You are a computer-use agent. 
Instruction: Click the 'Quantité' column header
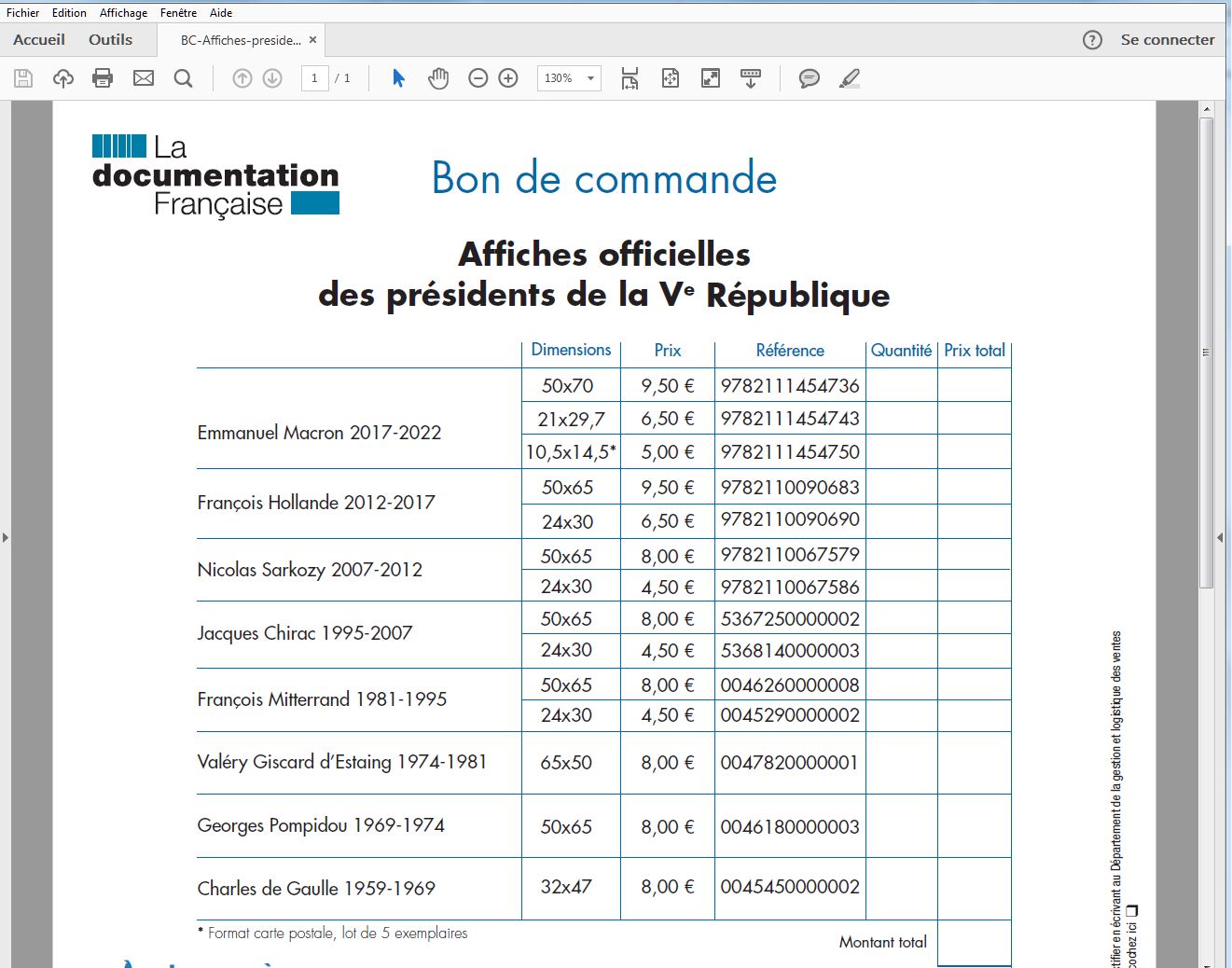point(901,351)
